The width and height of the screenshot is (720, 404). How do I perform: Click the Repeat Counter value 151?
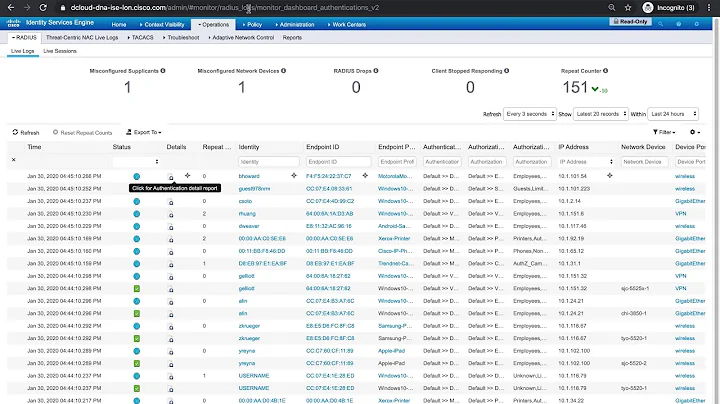575,87
